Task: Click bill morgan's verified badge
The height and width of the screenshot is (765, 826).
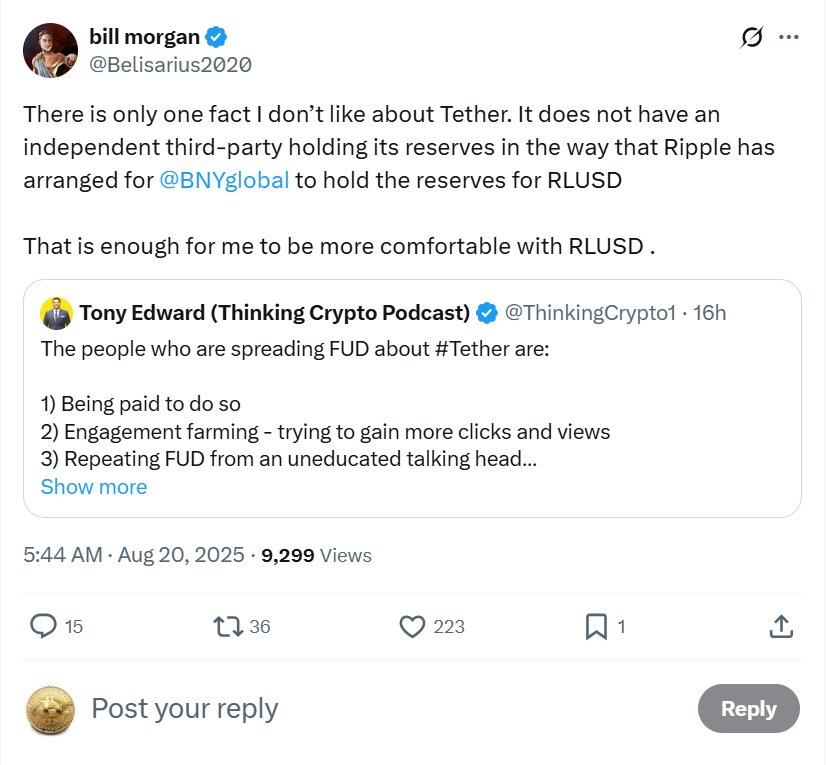Action: 216,38
